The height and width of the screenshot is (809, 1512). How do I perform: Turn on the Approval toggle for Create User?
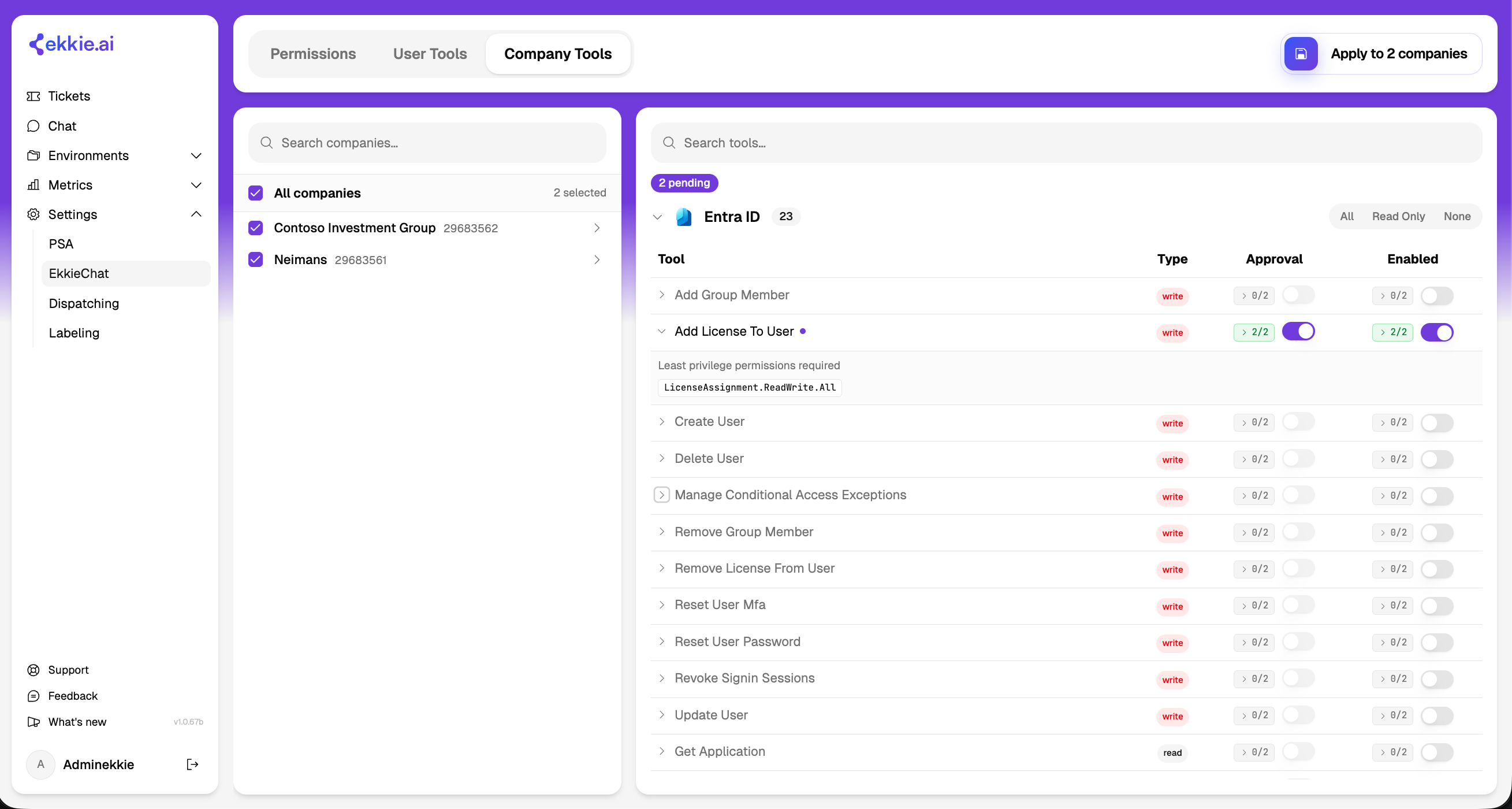(1298, 422)
